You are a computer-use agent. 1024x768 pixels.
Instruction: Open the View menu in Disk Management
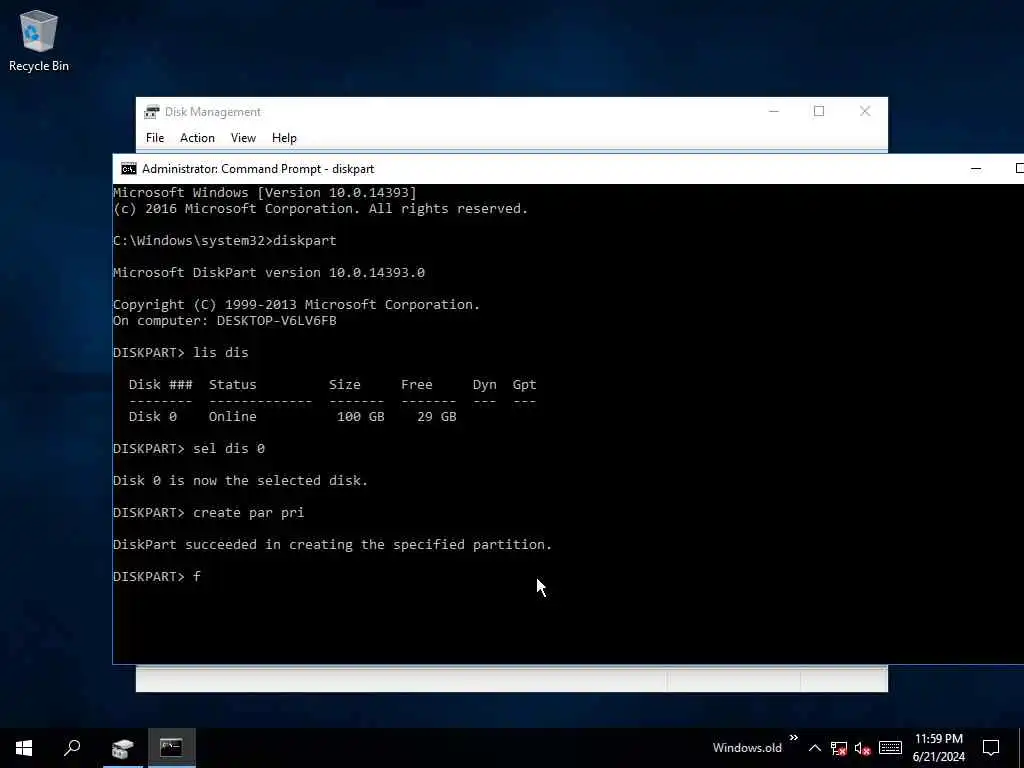243,138
